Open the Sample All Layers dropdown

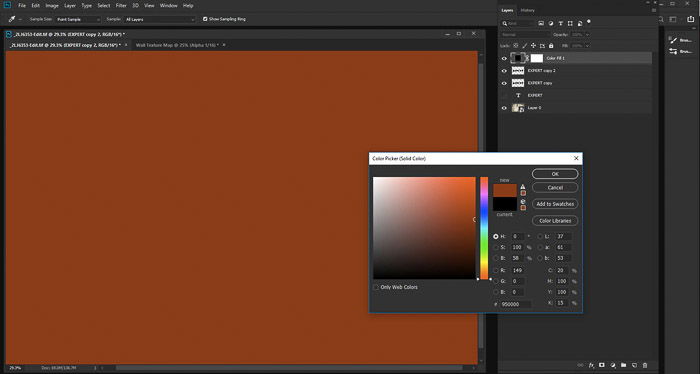(160, 19)
